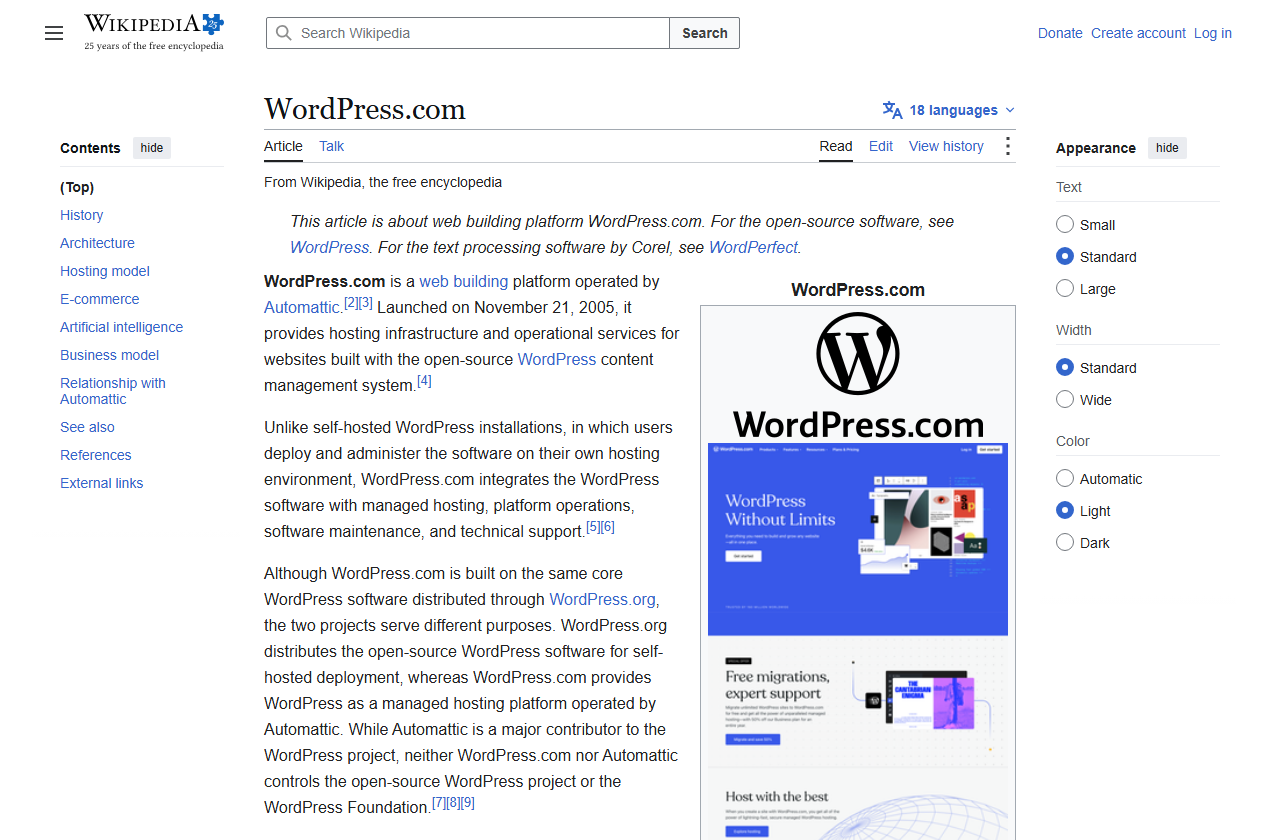Focus the Search Wikipedia input field

click(468, 33)
